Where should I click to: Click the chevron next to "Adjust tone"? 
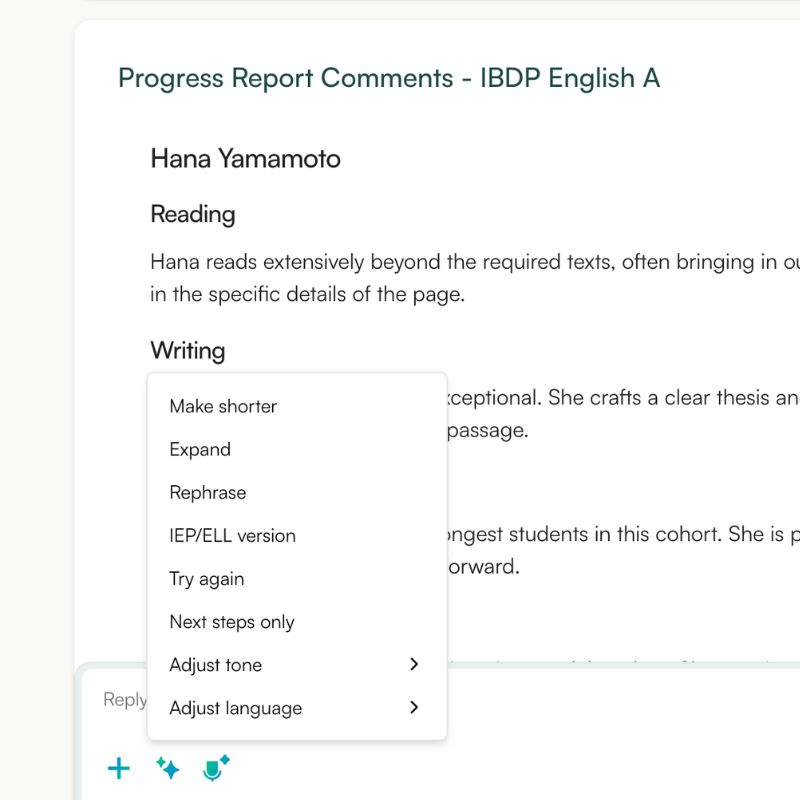413,664
